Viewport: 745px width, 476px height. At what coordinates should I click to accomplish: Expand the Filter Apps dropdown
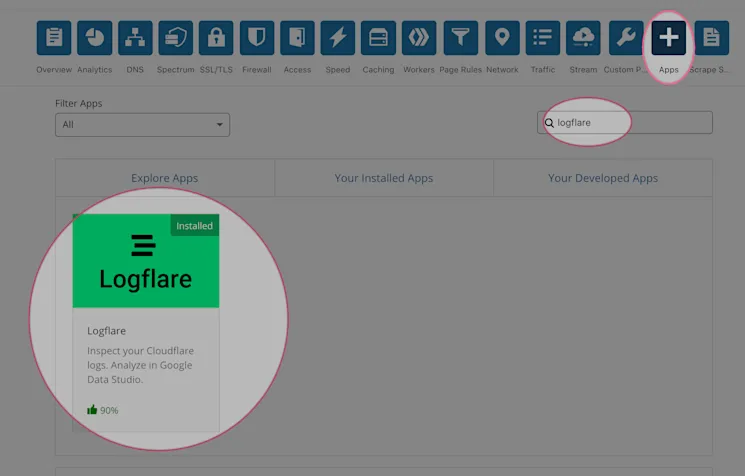[143, 124]
